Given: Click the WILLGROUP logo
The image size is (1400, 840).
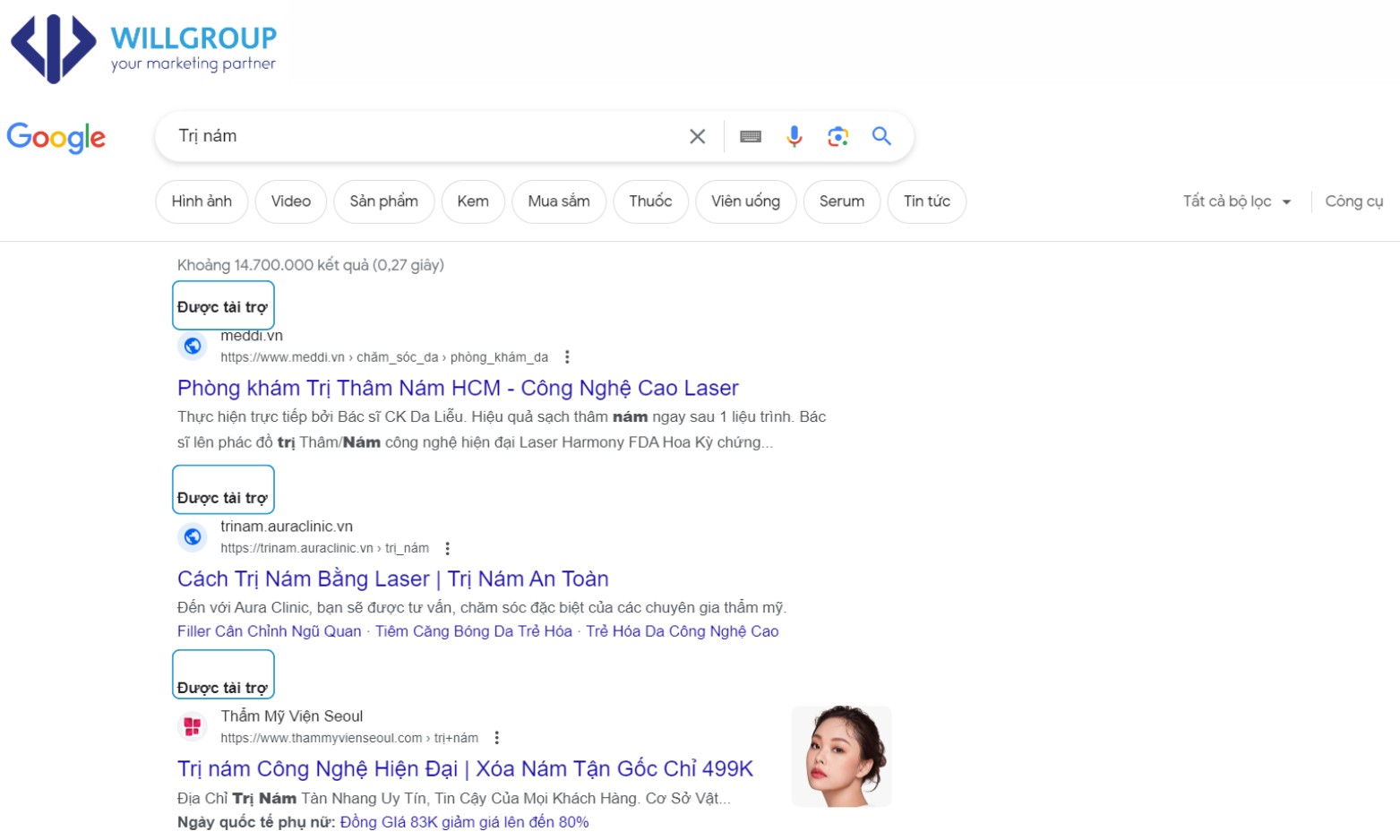Looking at the screenshot, I should point(143,48).
